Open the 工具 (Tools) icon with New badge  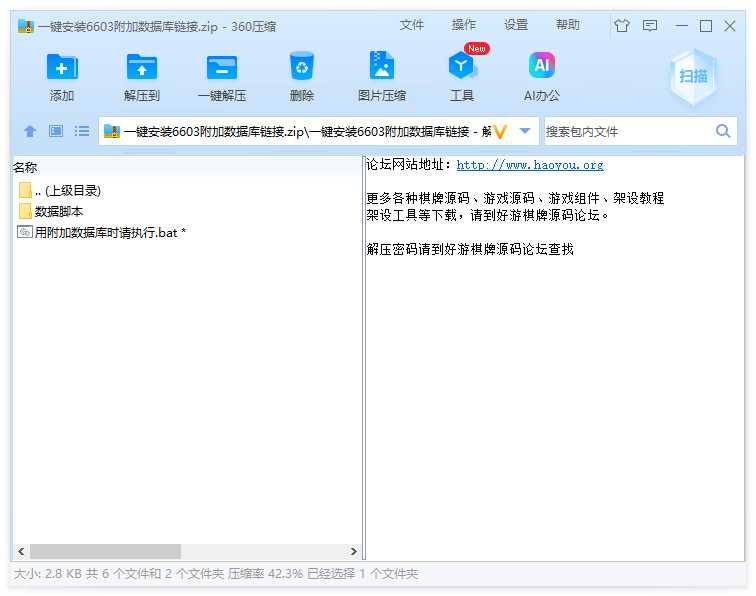point(462,66)
